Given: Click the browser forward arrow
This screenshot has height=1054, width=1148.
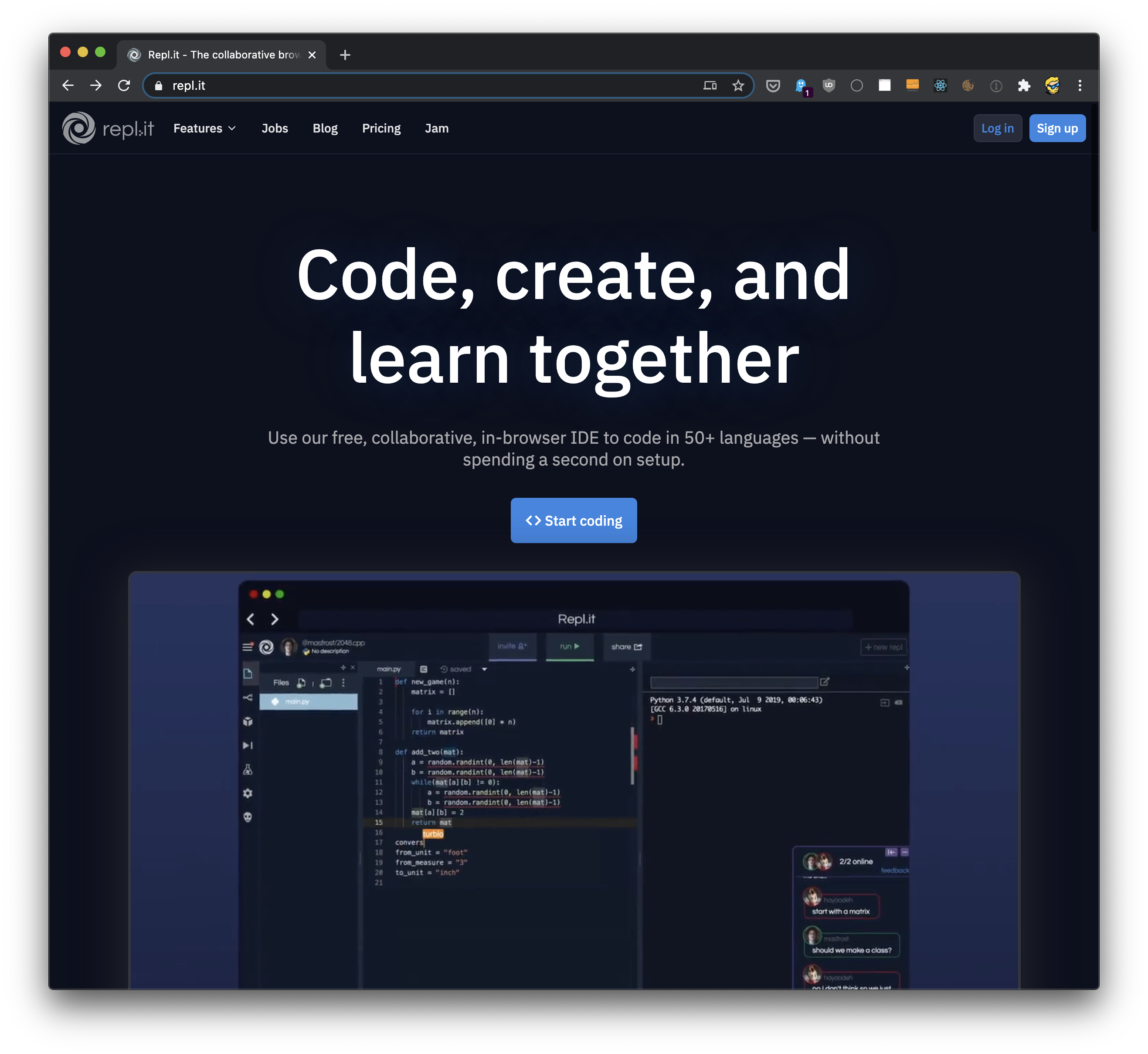Looking at the screenshot, I should pyautogui.click(x=96, y=85).
